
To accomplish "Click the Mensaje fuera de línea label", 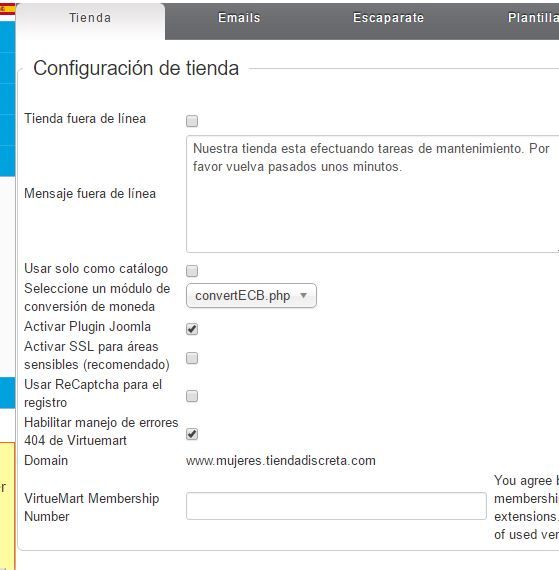I will tap(90, 193).
